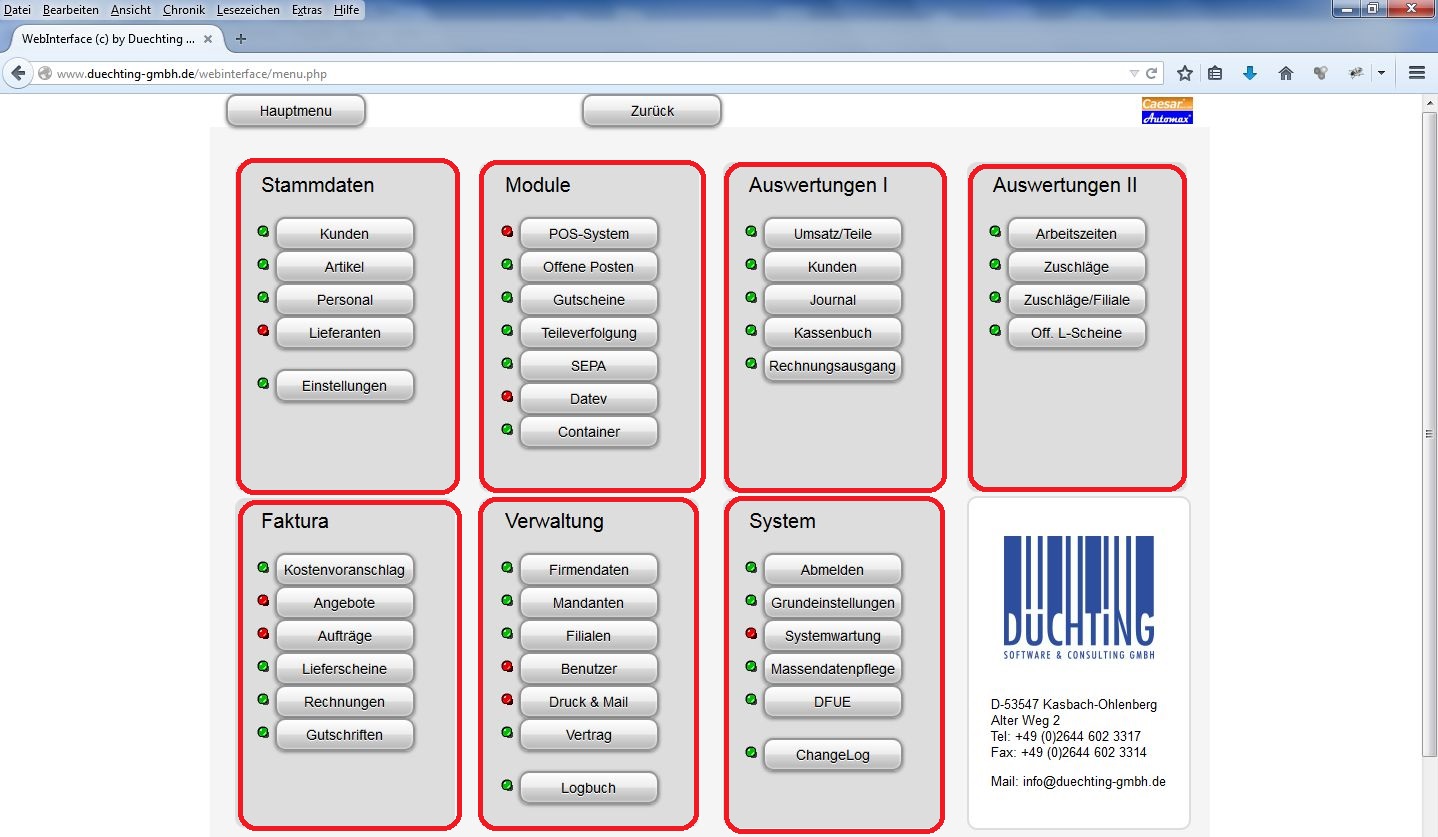Click the Hauptmenu button

(296, 111)
